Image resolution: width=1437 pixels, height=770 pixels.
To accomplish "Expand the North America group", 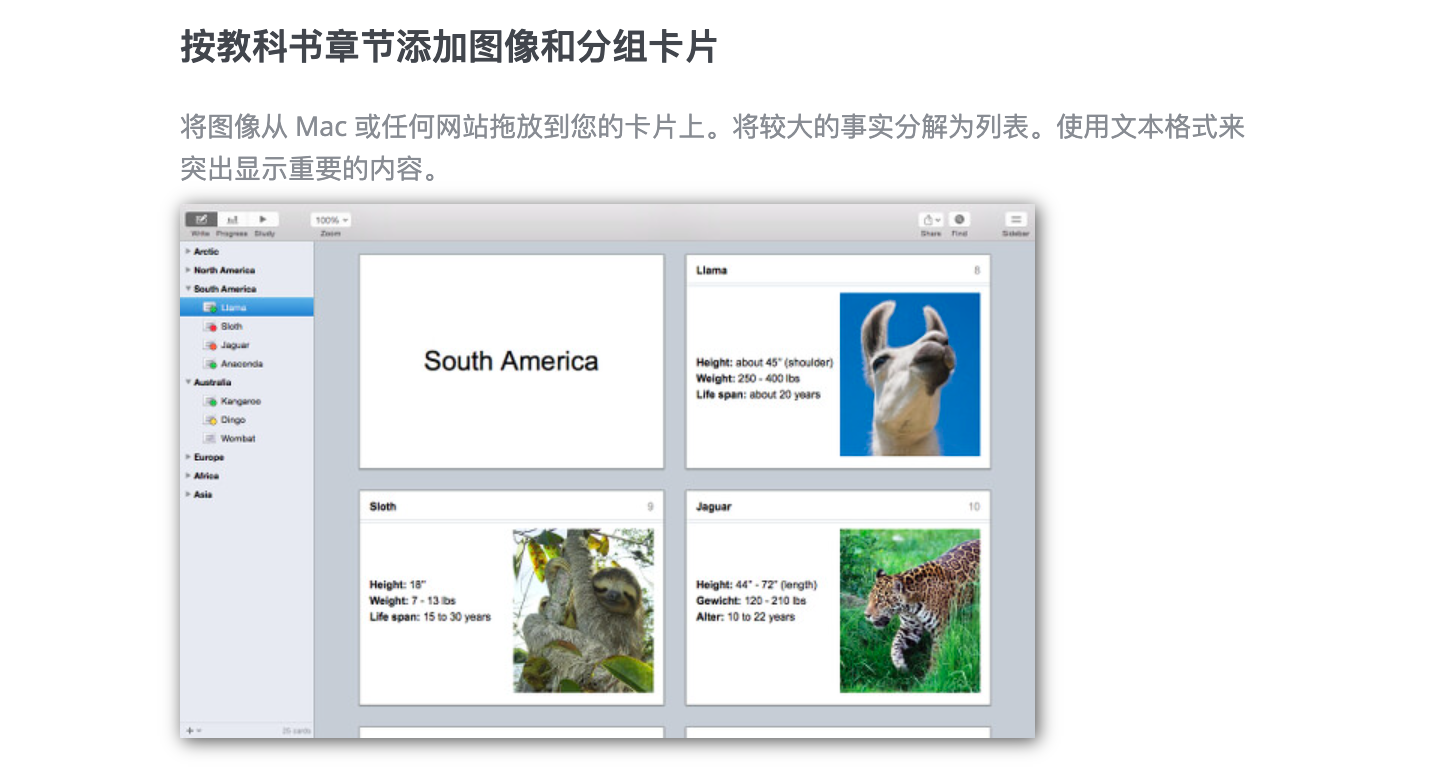I will click(x=188, y=270).
